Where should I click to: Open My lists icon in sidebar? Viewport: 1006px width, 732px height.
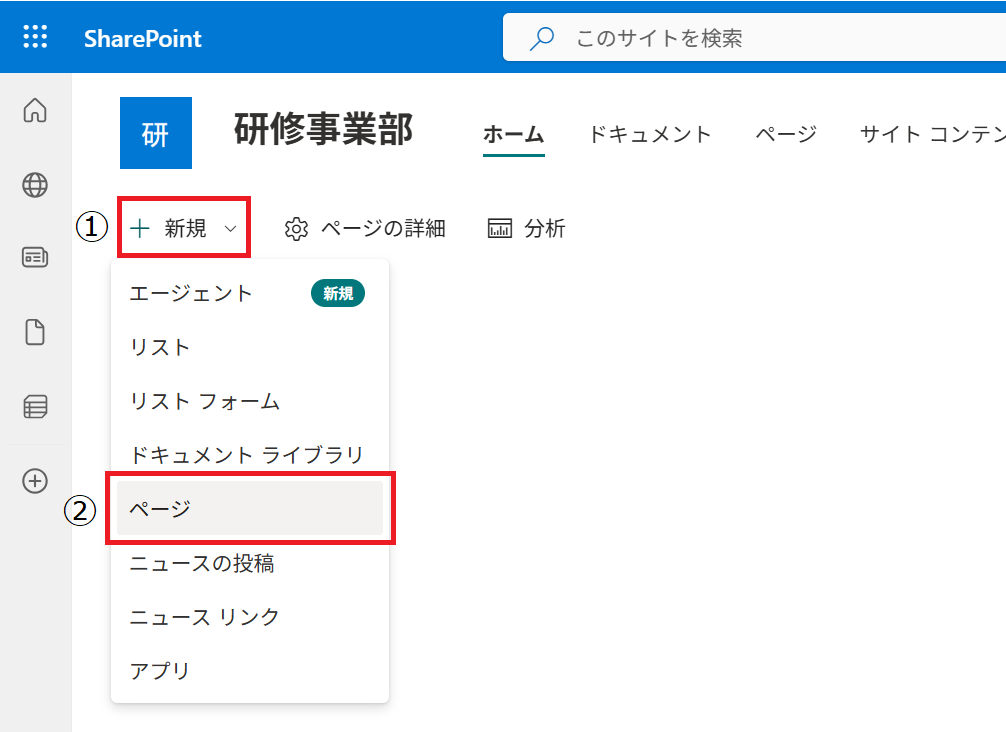pos(35,406)
